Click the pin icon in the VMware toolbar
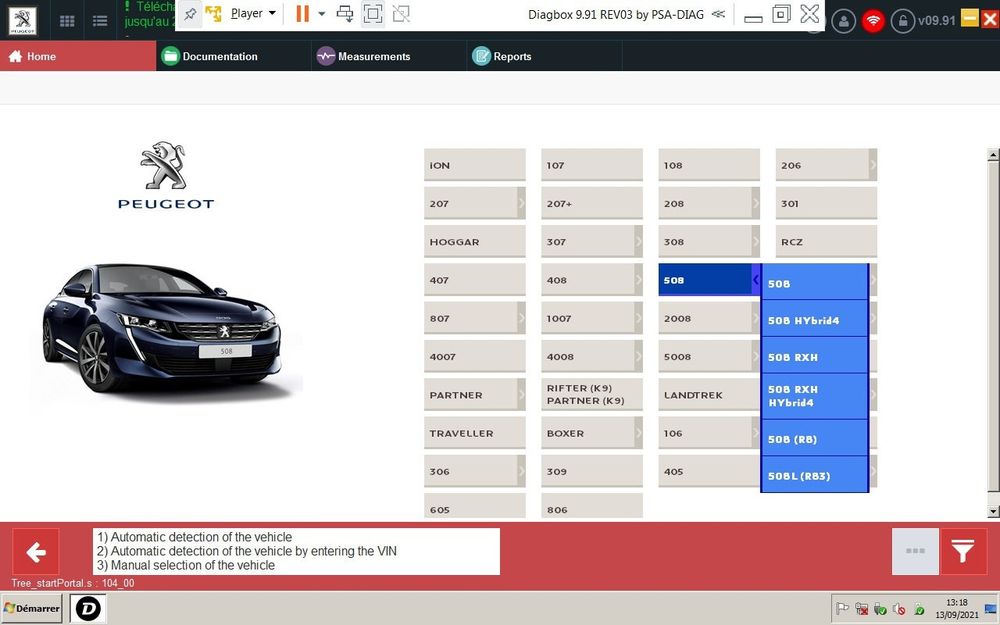1000x625 pixels. (190, 14)
